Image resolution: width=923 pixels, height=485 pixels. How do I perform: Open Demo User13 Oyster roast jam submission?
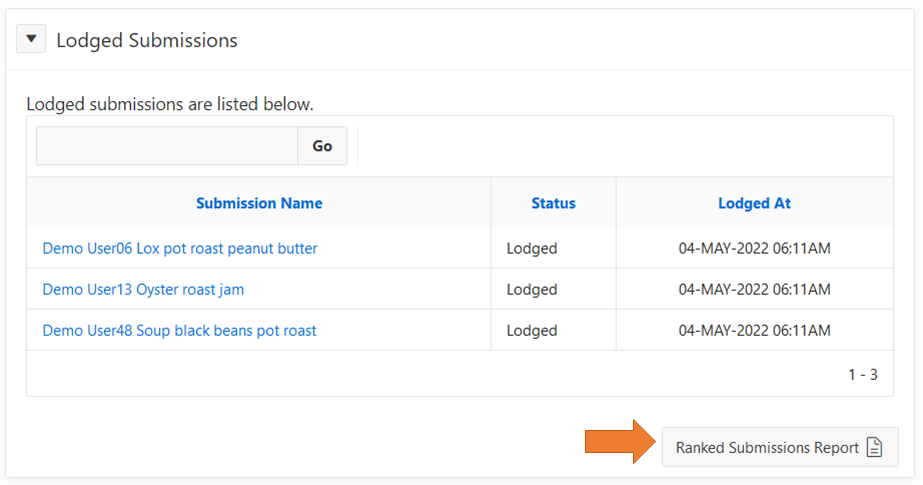coord(143,289)
